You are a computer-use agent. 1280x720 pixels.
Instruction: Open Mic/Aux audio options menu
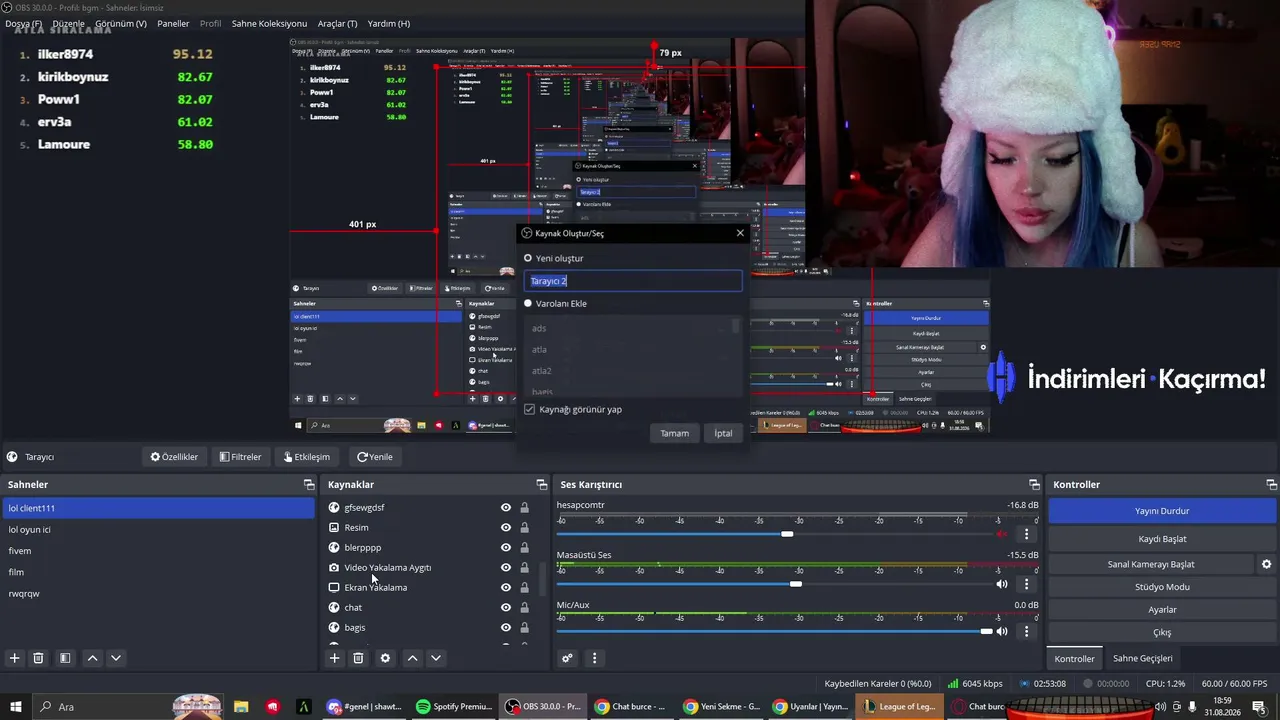pyautogui.click(x=1026, y=632)
